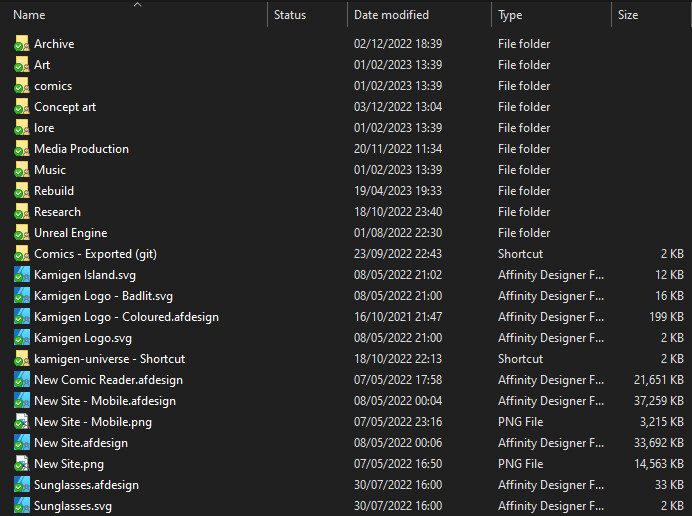Select the New Comic Reader.afdesign file name

[x=109, y=380]
